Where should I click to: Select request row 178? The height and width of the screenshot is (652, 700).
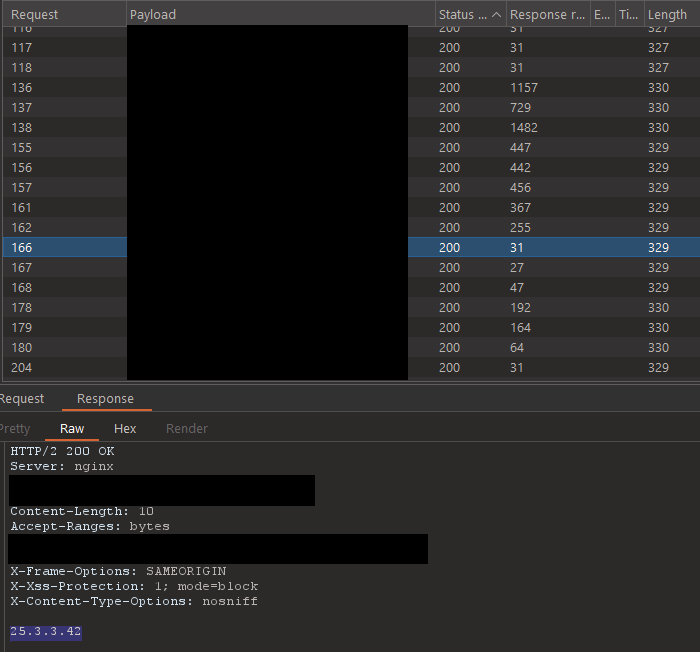coord(351,307)
